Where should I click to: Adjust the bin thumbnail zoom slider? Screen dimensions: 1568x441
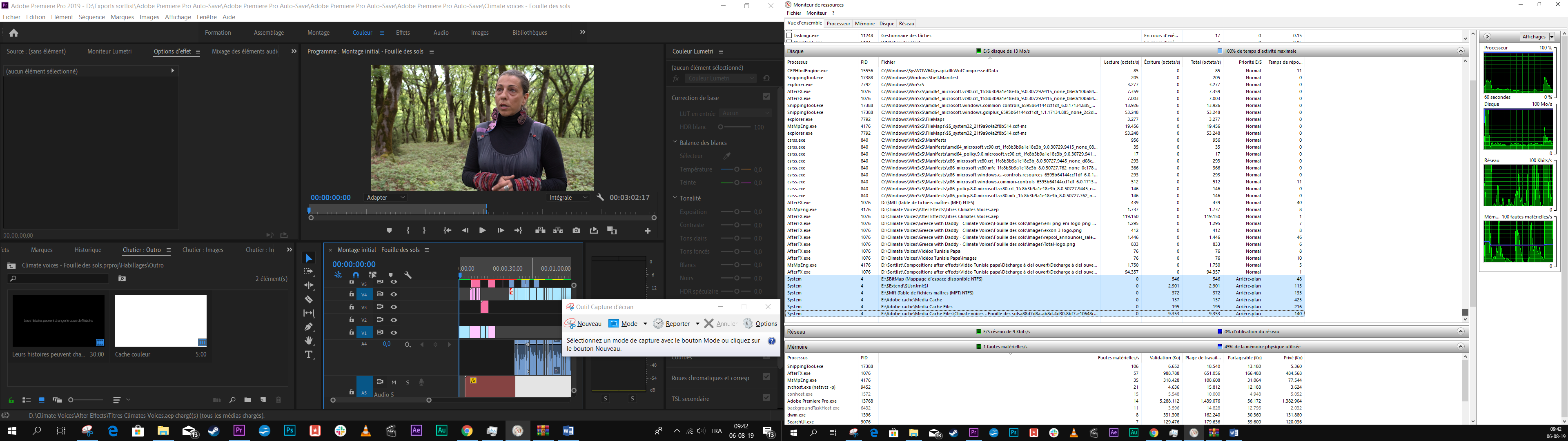(x=86, y=400)
